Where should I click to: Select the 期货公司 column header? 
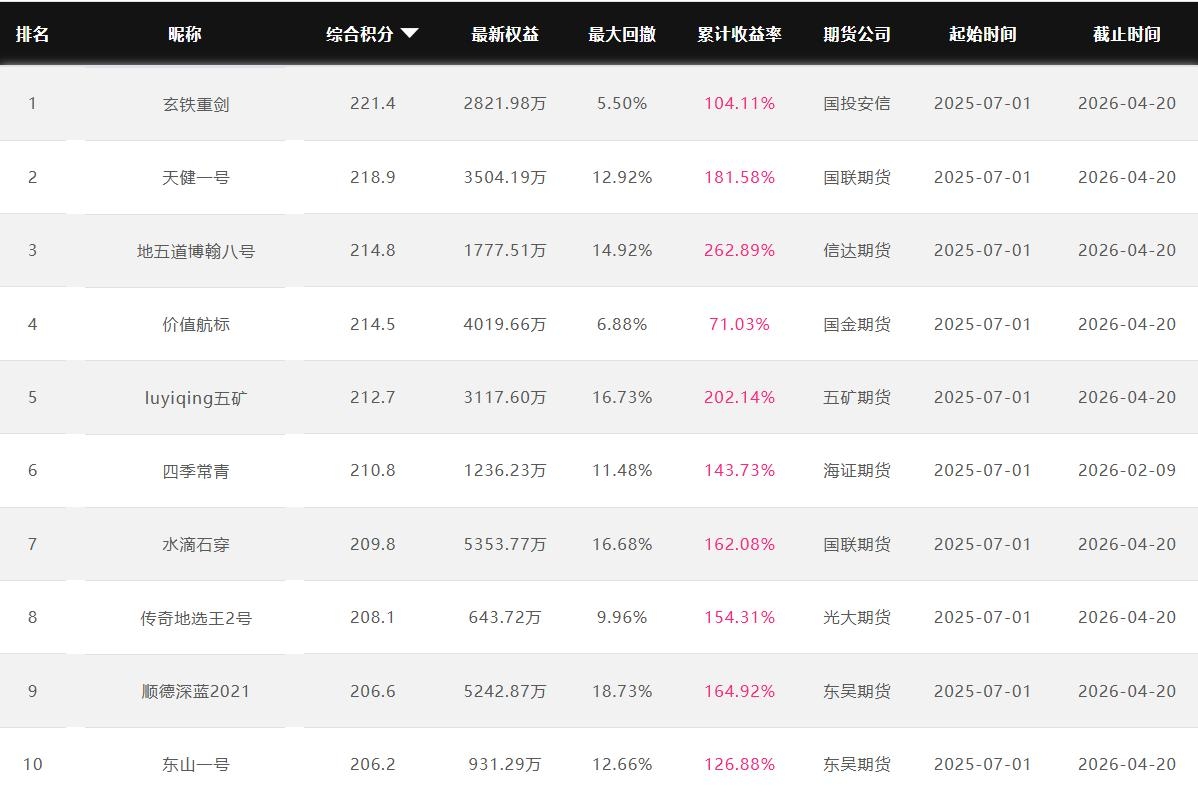tap(857, 34)
